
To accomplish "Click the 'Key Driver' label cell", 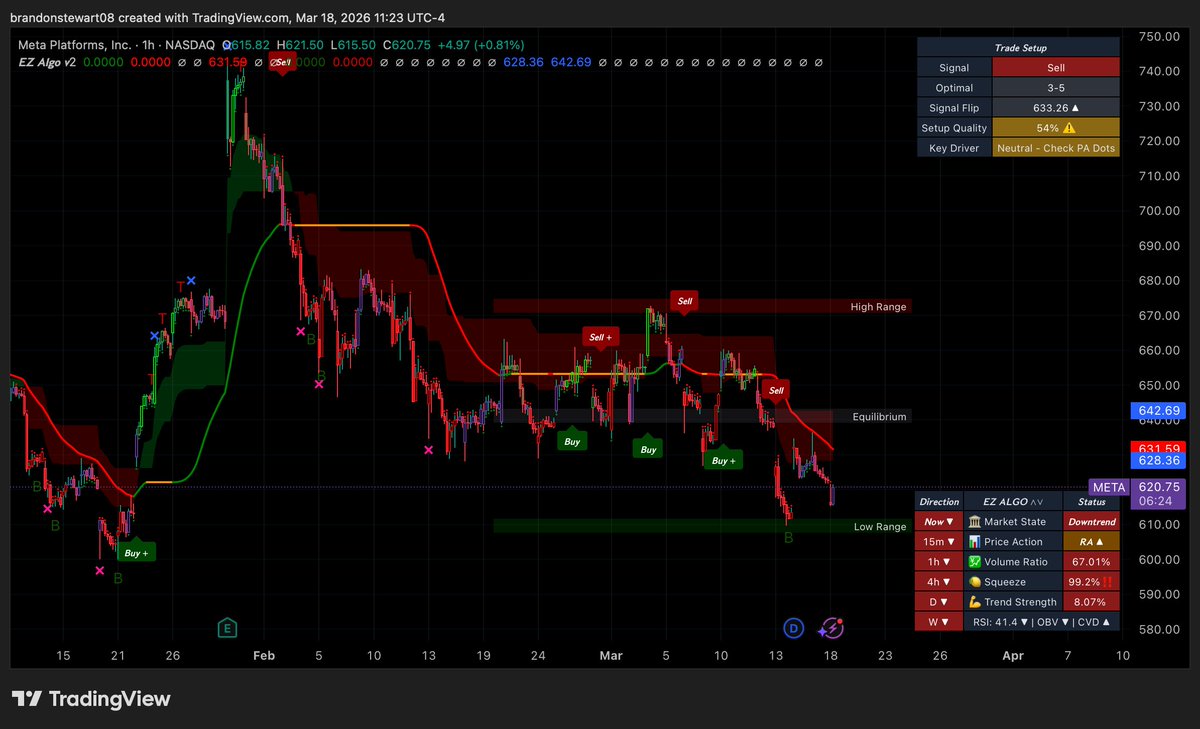I will pos(954,148).
